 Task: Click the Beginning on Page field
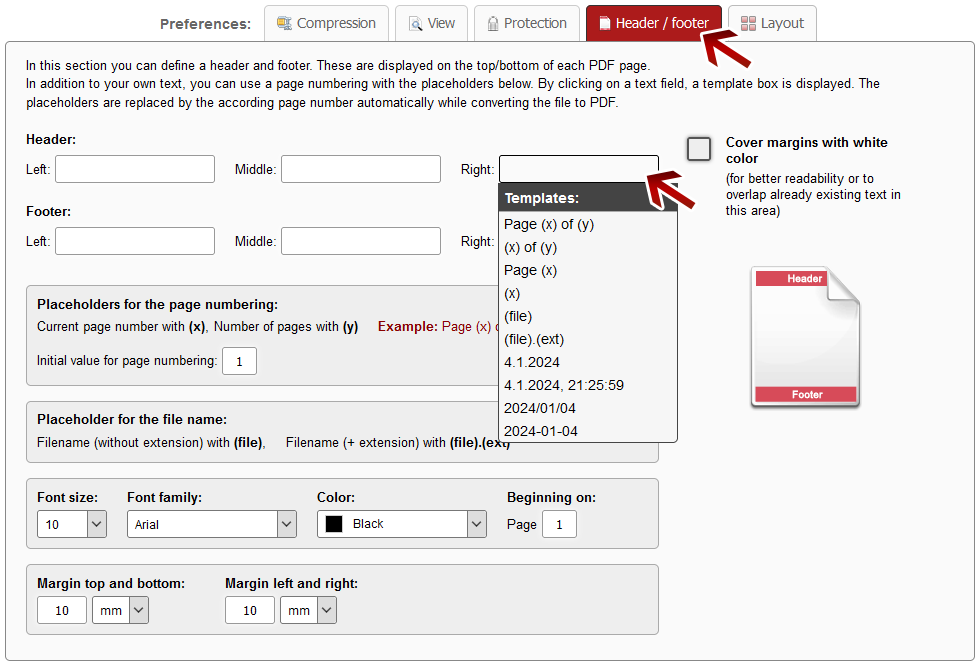tap(559, 524)
